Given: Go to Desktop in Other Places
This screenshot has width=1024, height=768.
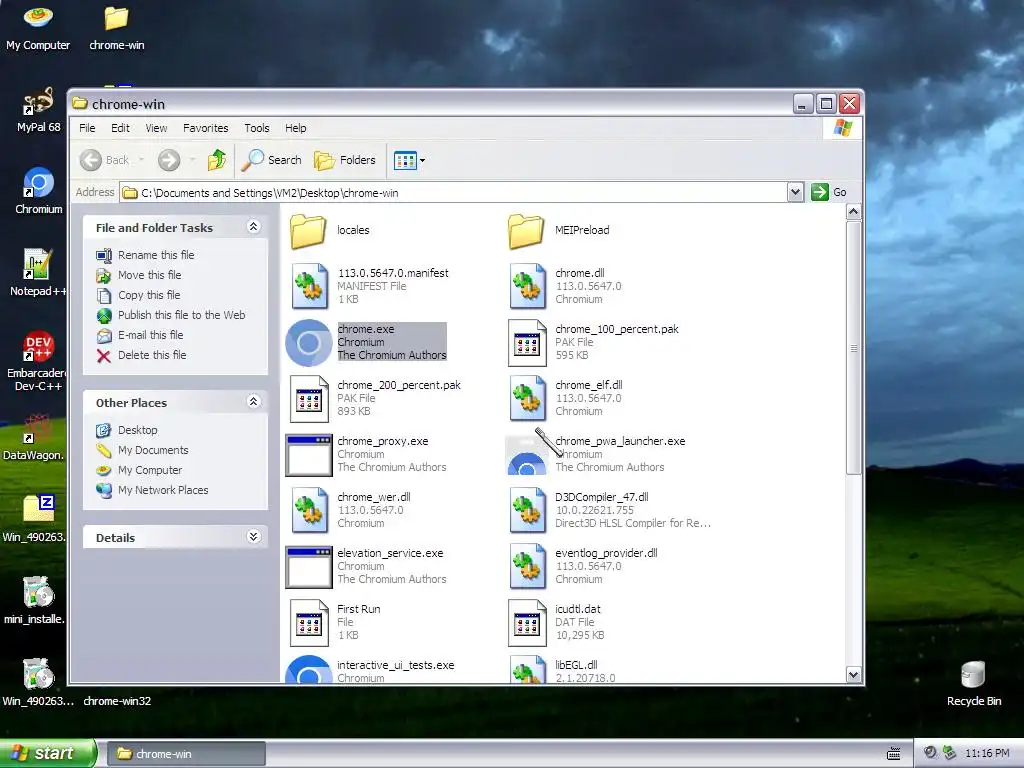Looking at the screenshot, I should click(137, 430).
